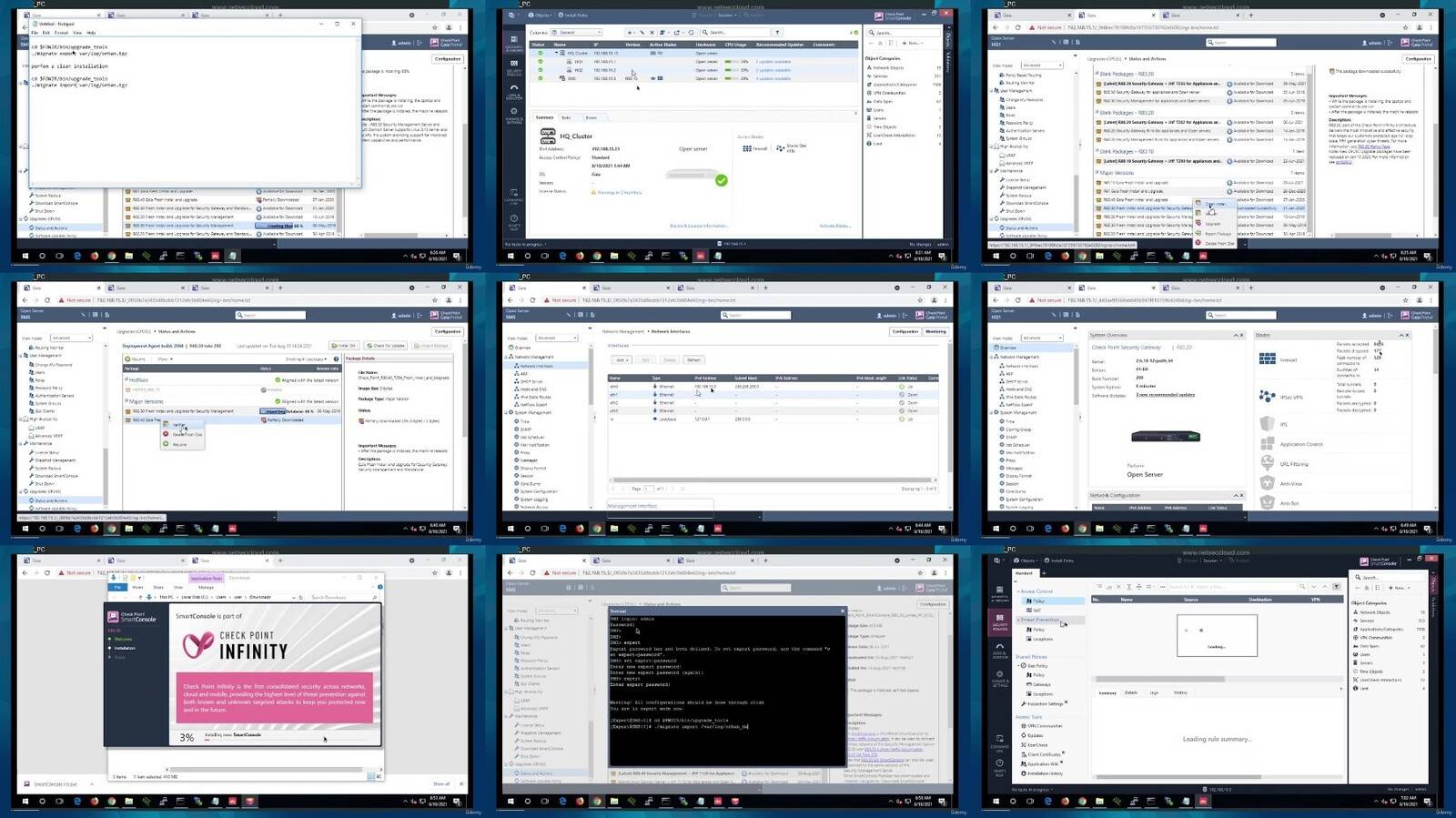Click the URL Filtering blade icon
Image resolution: width=1456 pixels, height=818 pixels.
tap(1268, 464)
